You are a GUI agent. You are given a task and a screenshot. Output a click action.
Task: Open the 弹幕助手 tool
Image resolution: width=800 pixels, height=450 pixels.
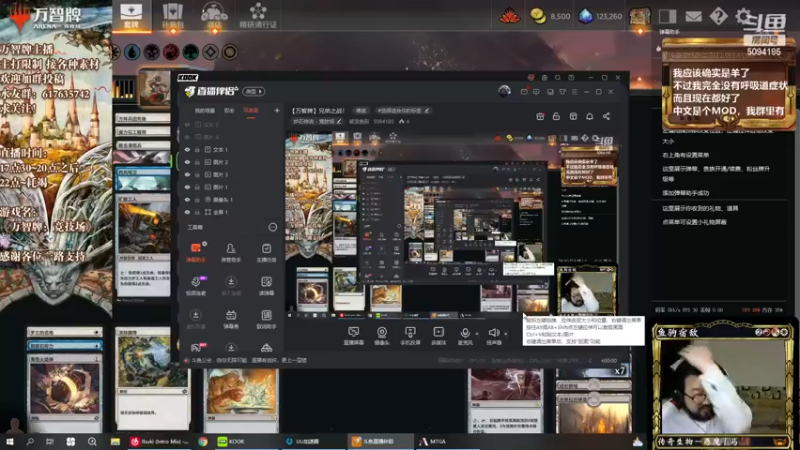pos(195,253)
